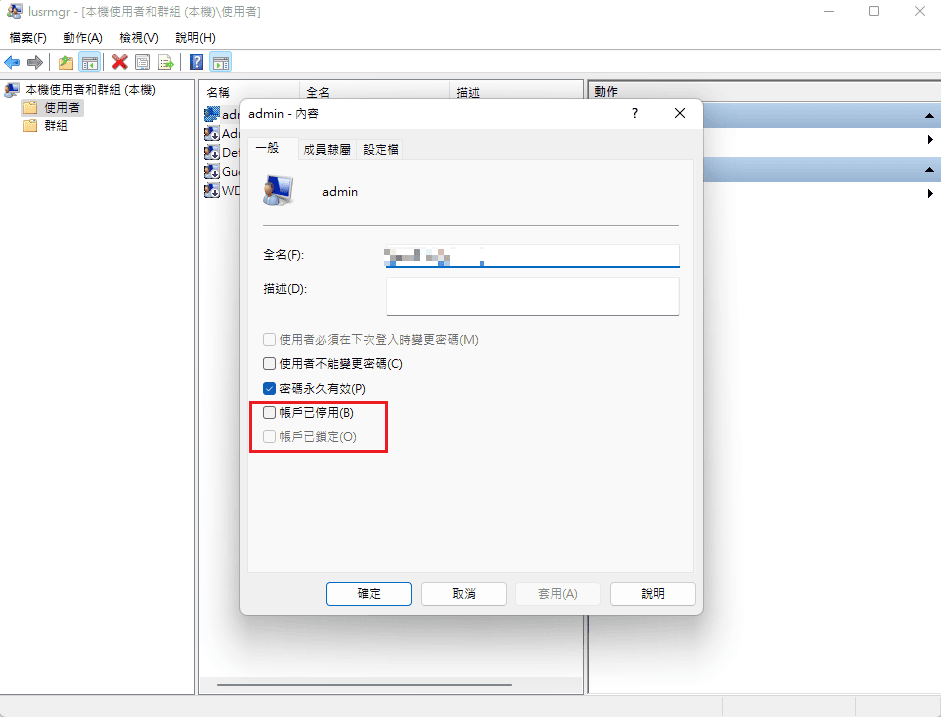Collapse the first 動作 pane section arrow
Screen dimensions: 941x717
click(929, 115)
